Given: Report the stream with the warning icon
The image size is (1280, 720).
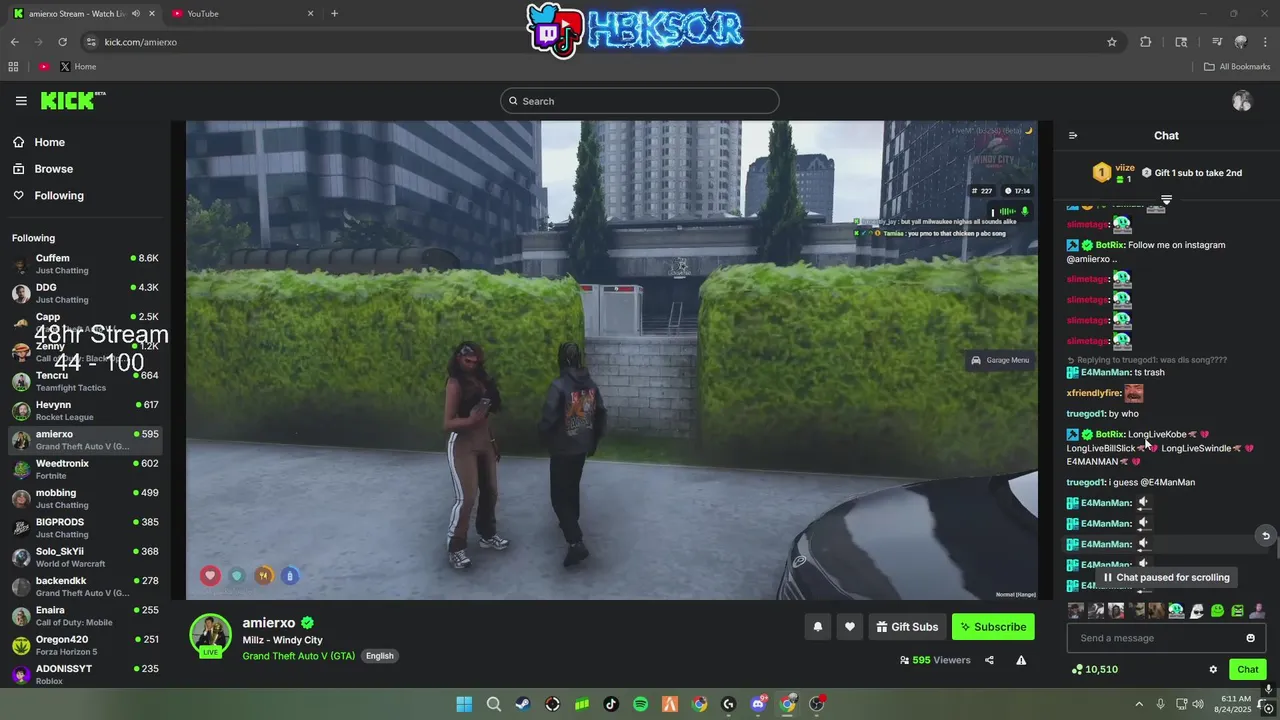Looking at the screenshot, I should coord(1021,660).
